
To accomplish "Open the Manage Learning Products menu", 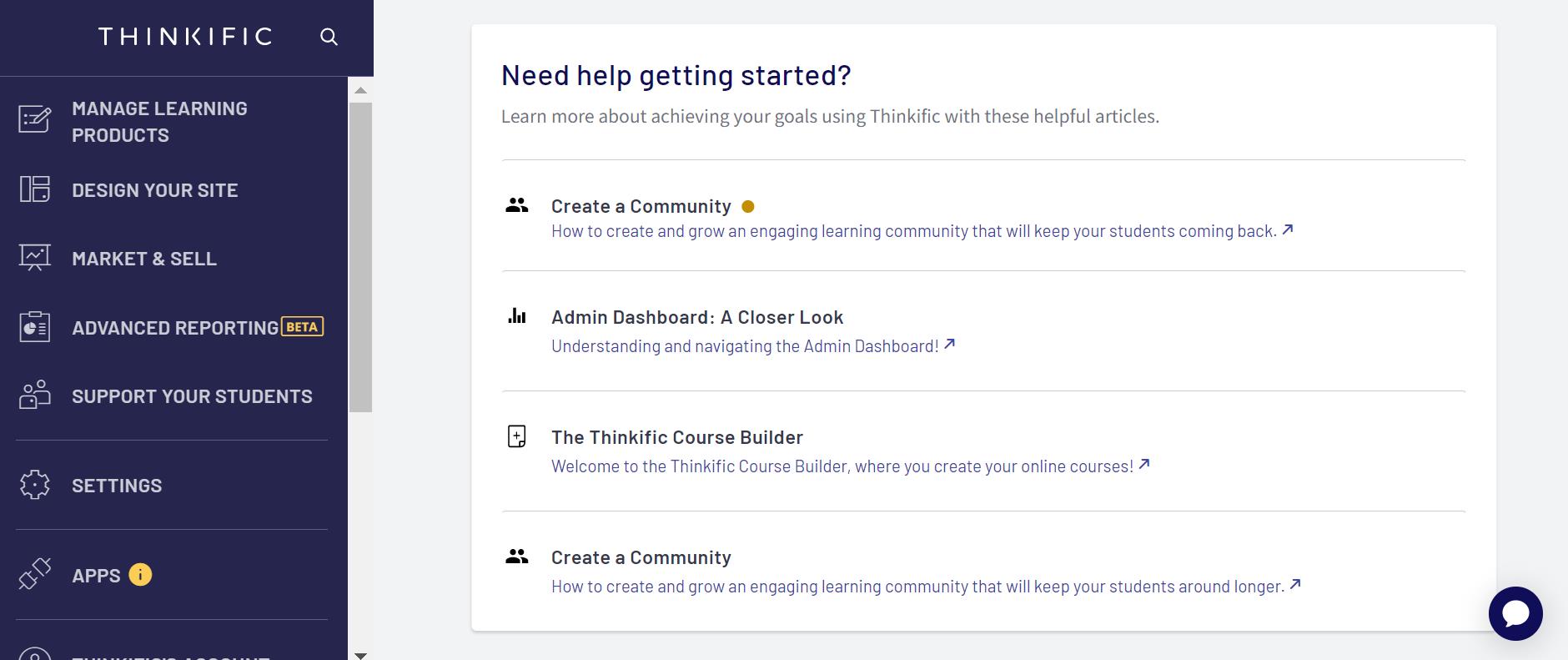I will pos(159,122).
